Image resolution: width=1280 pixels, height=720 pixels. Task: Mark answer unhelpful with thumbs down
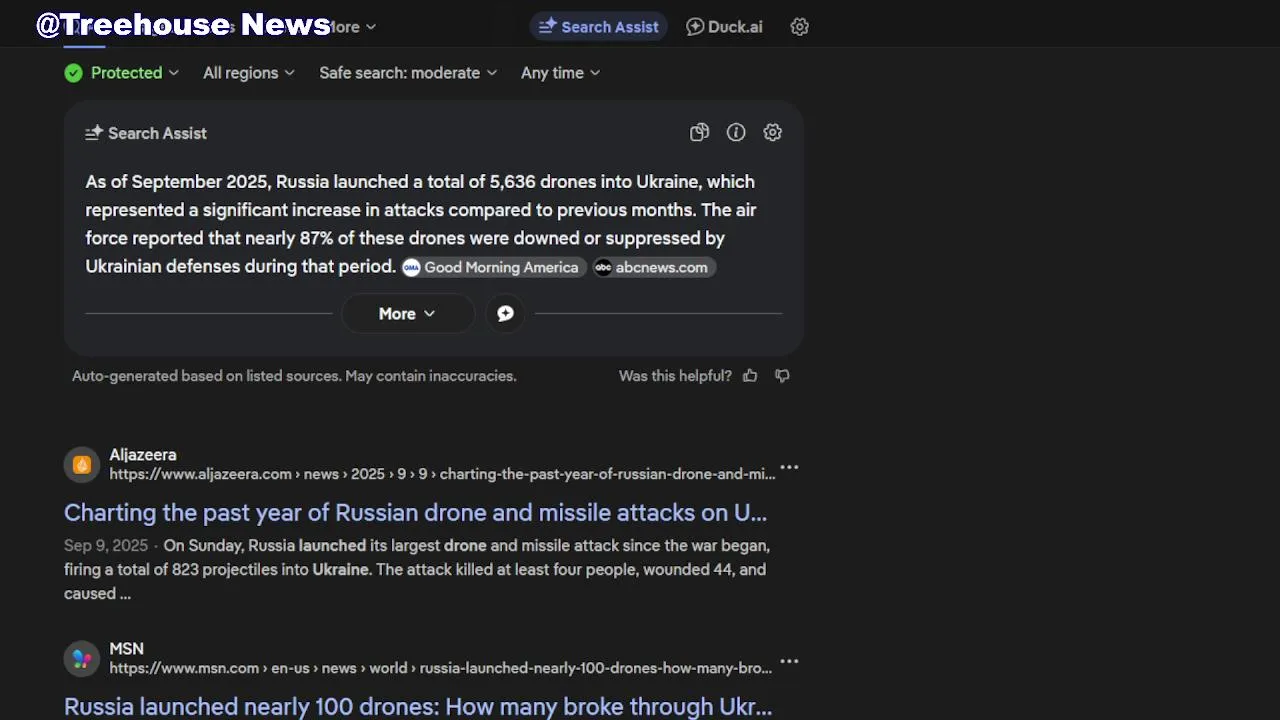click(x=783, y=376)
